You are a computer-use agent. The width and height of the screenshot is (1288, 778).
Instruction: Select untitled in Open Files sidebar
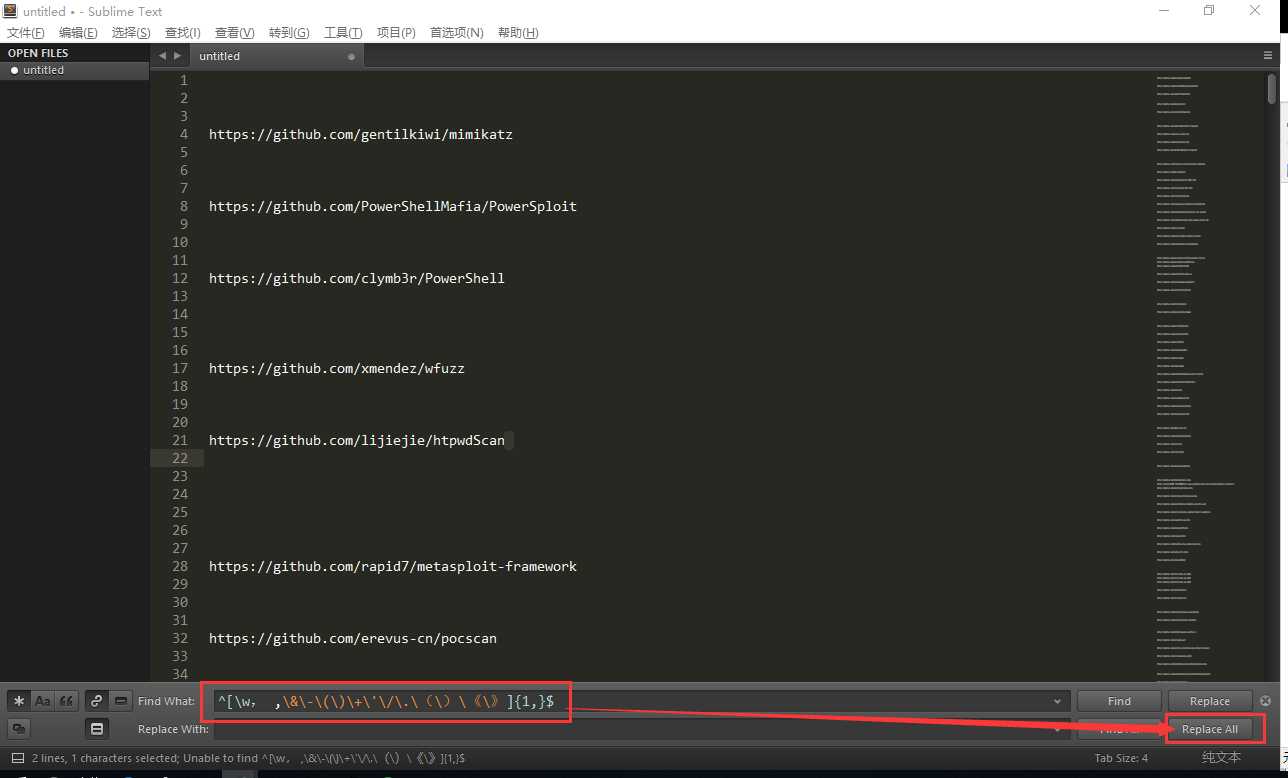pos(74,70)
